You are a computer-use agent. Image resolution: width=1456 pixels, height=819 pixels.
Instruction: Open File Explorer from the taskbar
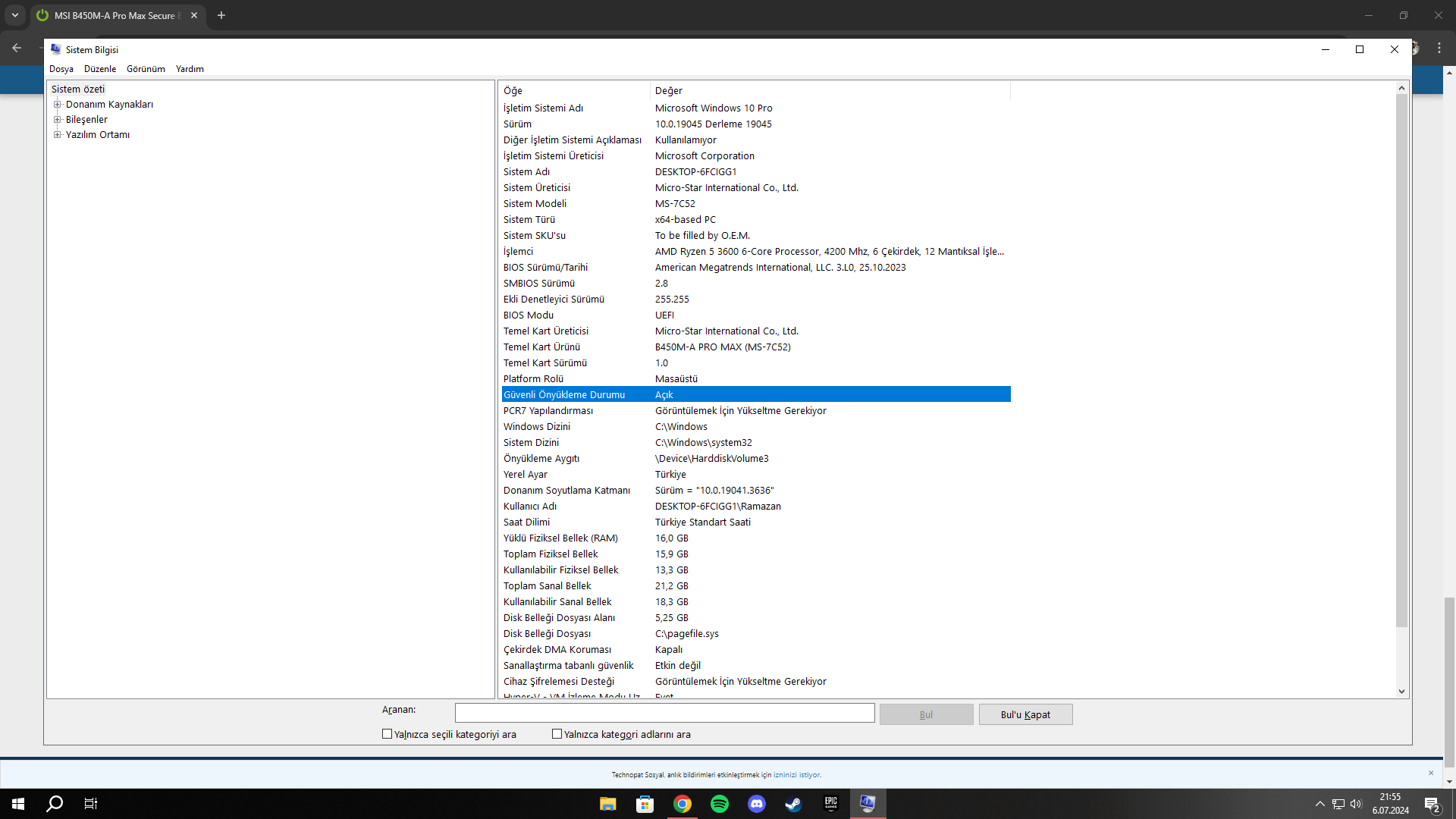(x=607, y=804)
